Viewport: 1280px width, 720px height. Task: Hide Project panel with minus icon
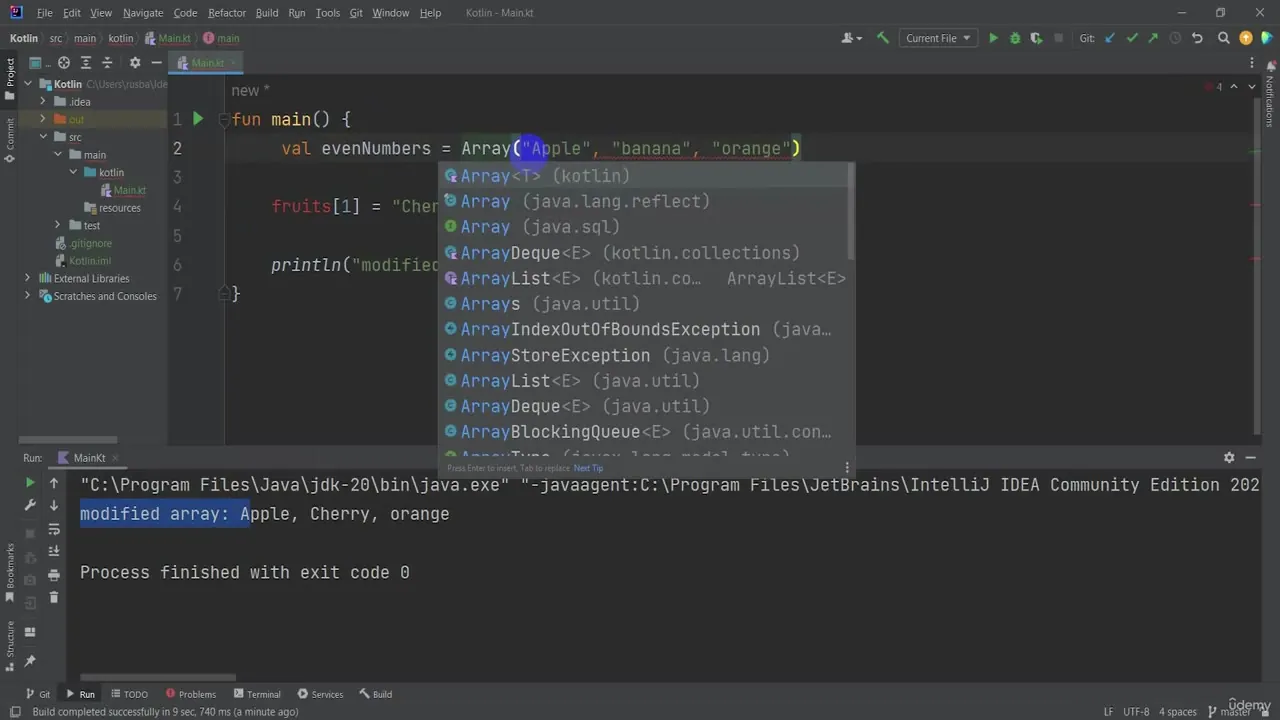(x=156, y=62)
